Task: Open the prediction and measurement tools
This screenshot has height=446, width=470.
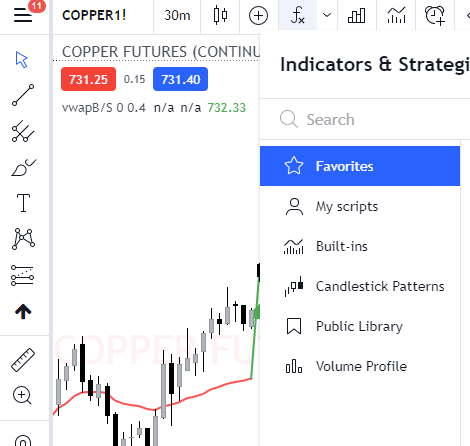Action: (22, 275)
